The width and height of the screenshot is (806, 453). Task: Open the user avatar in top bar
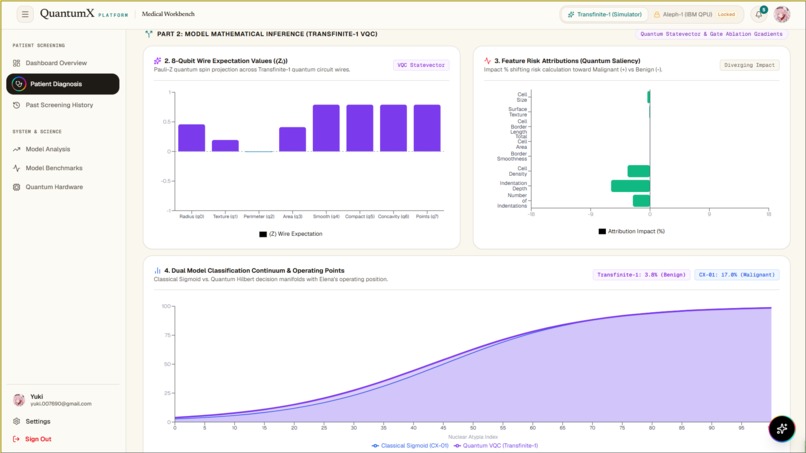(x=782, y=14)
